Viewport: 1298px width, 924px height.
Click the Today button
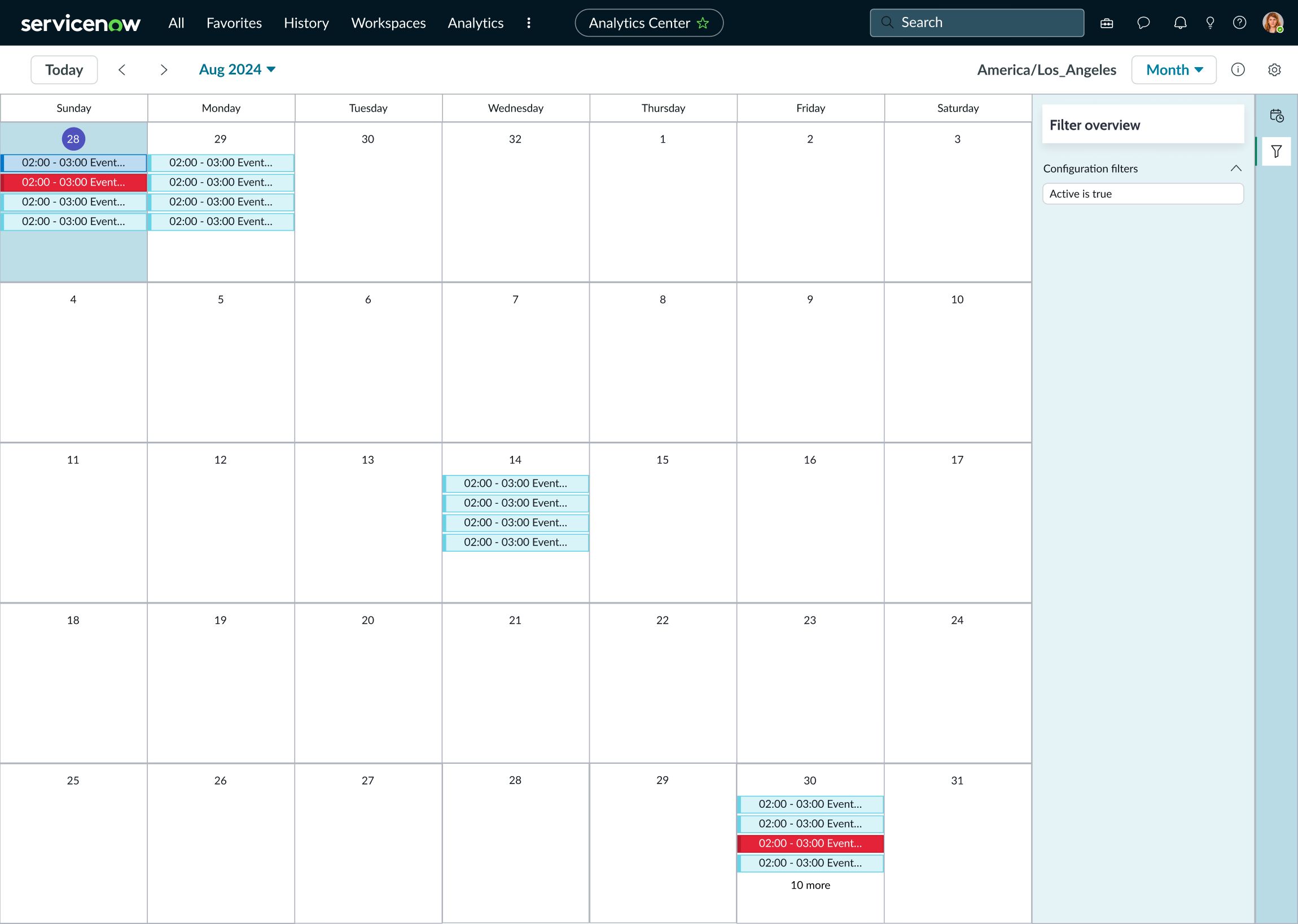64,70
